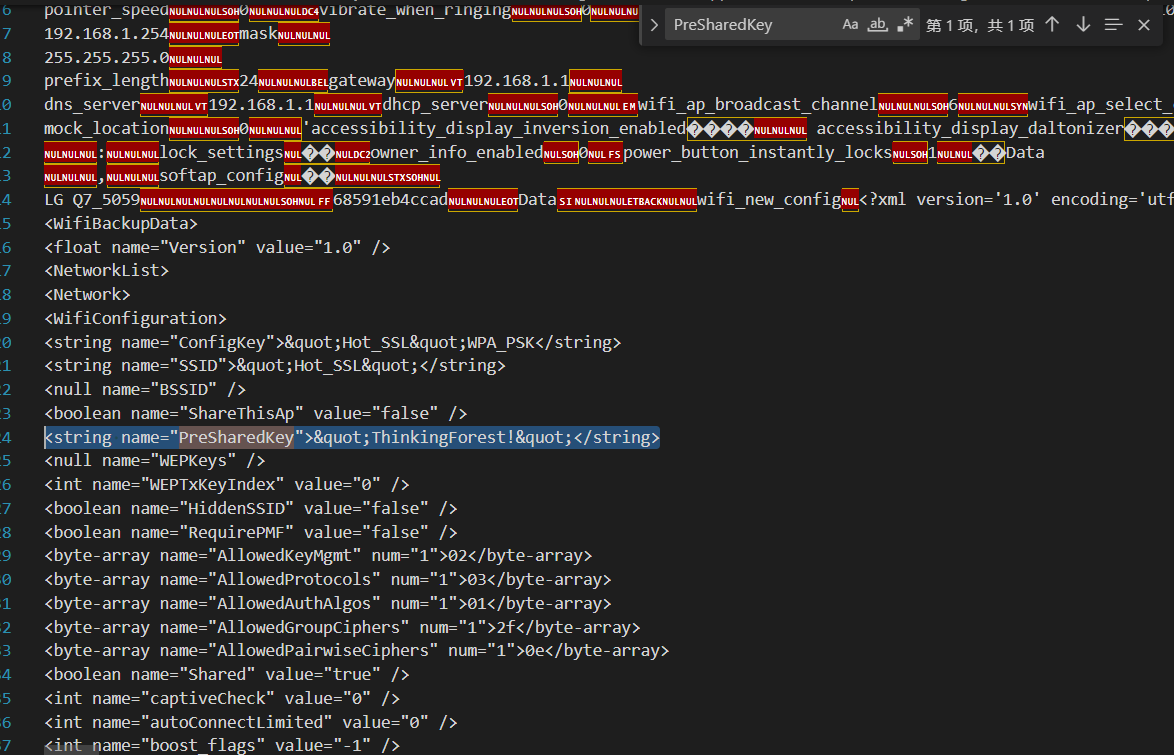The image size is (1174, 755).
Task: Close the find widget
Action: (1143, 25)
